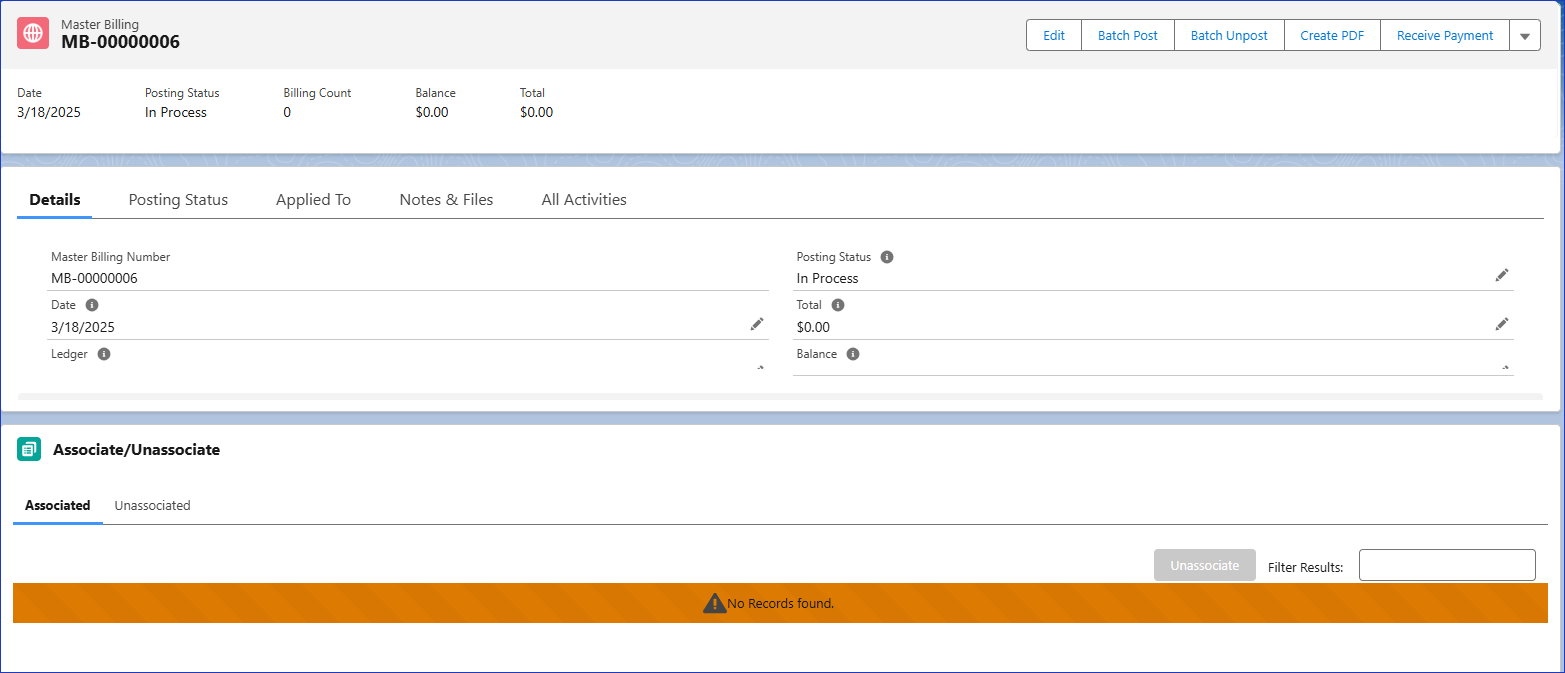Select the Unassociated tab

[x=152, y=506]
